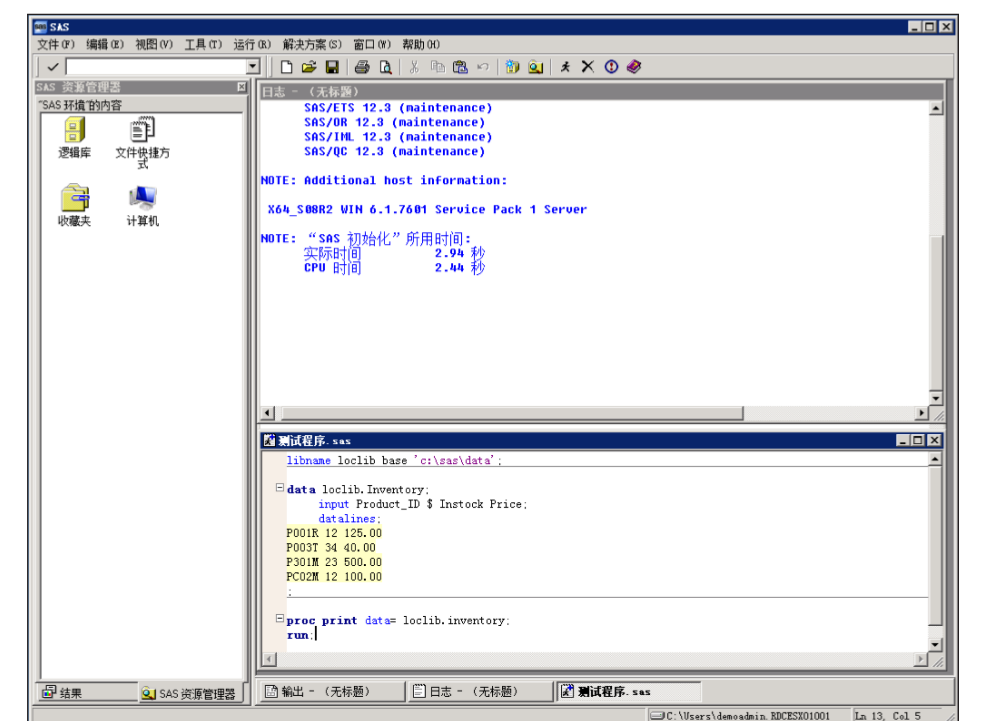1008x721 pixels.
Task: Click the Break exclamation icon in toolbar
Action: (x=611, y=67)
